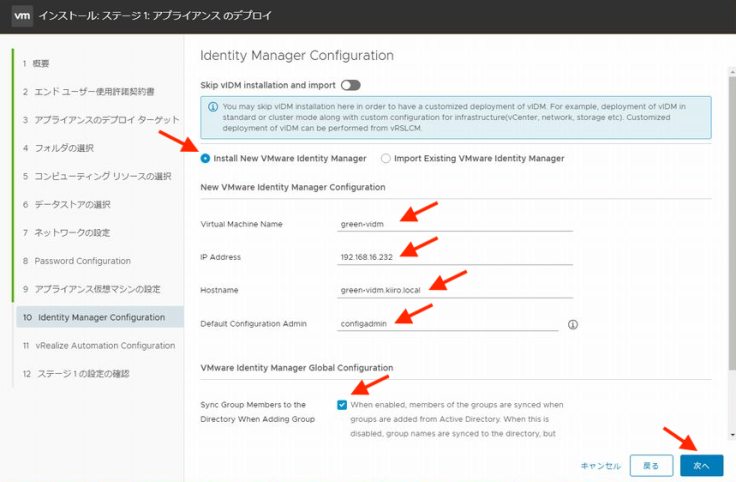
Task: Go to step 3 アプライアンスのデプロイ ターゲット
Action: [99, 120]
